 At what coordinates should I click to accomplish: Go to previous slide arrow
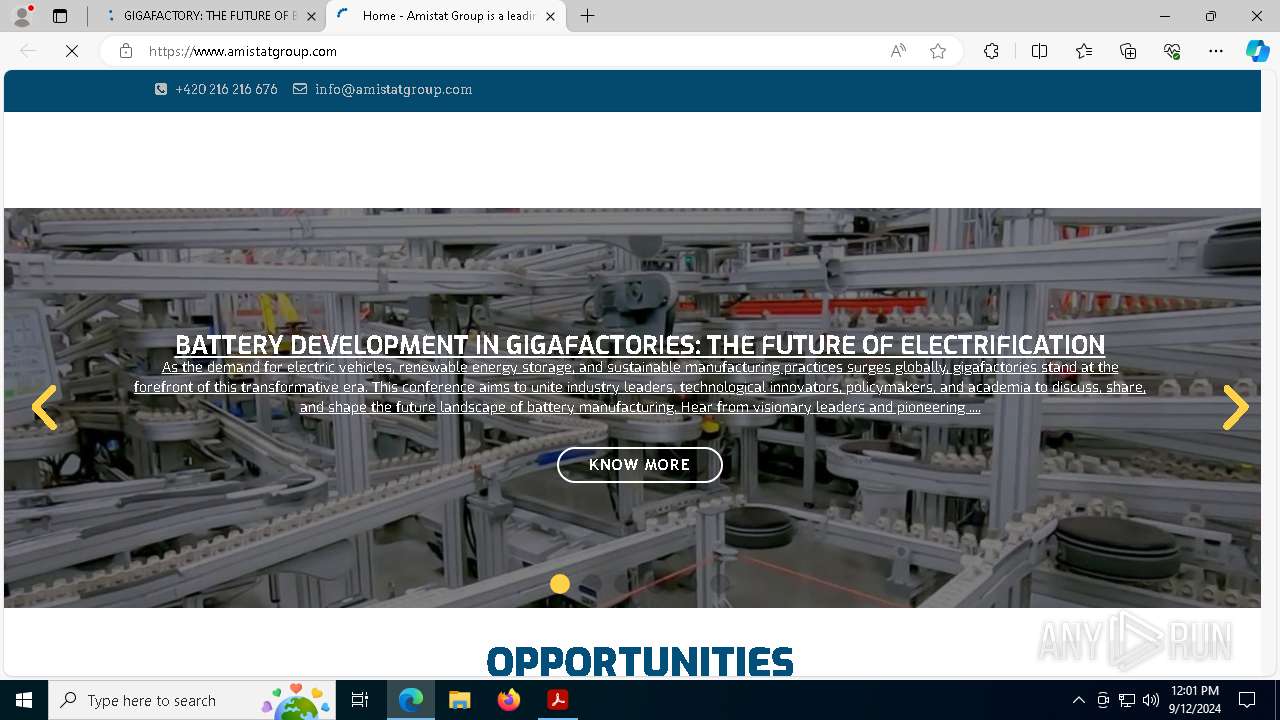point(44,407)
